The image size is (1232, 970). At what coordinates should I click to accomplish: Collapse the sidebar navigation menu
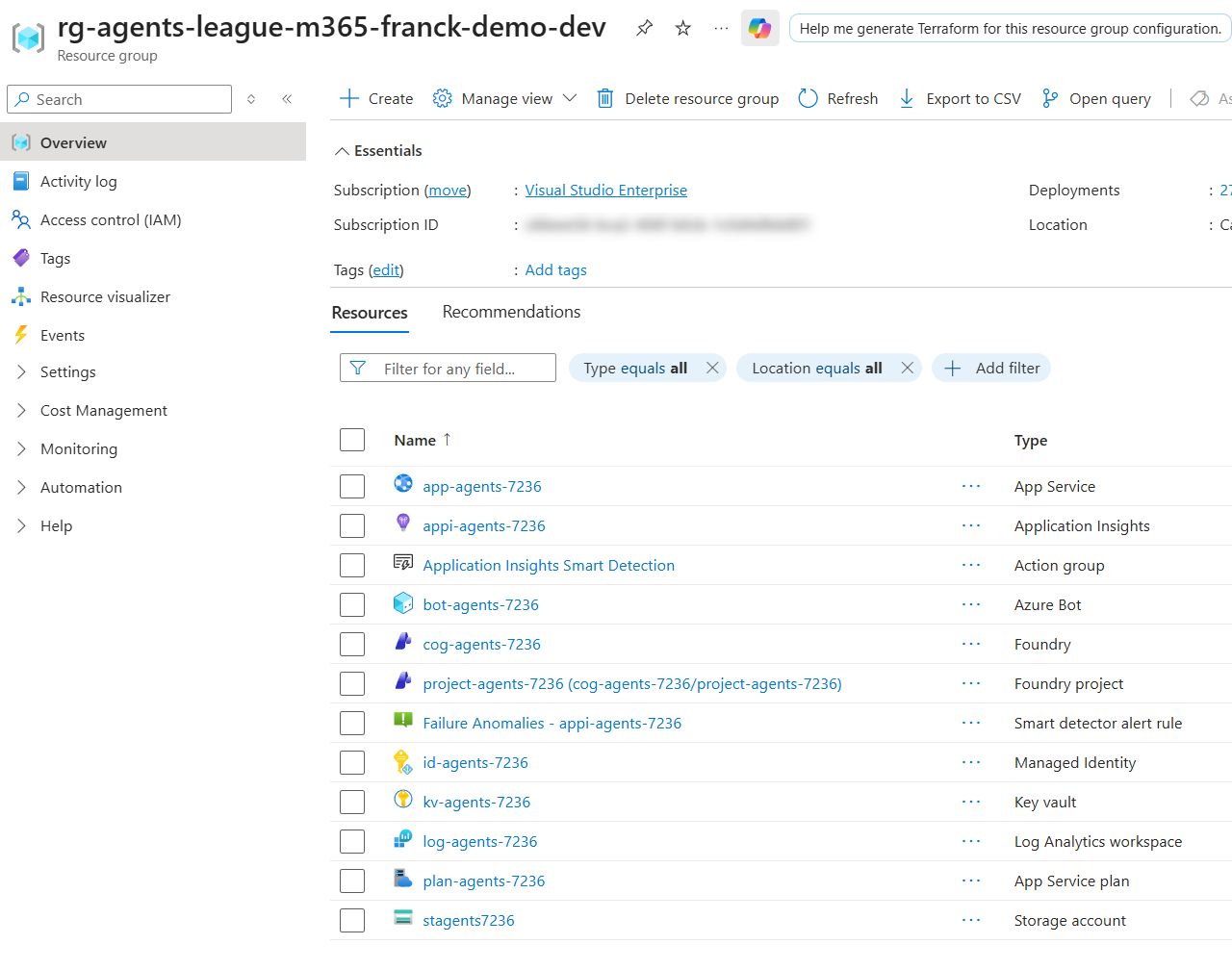click(x=287, y=99)
